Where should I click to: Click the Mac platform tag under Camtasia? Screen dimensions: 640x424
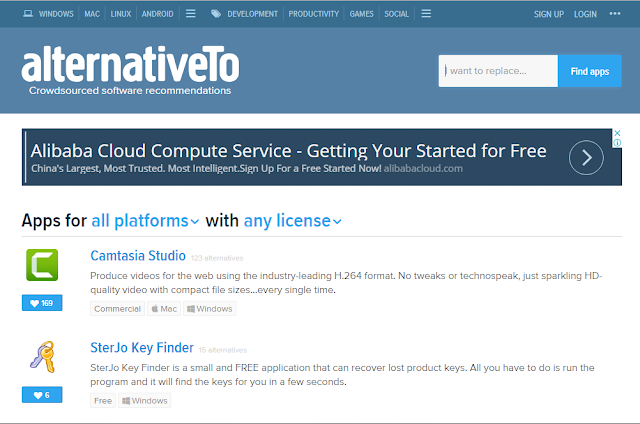[x=164, y=309]
